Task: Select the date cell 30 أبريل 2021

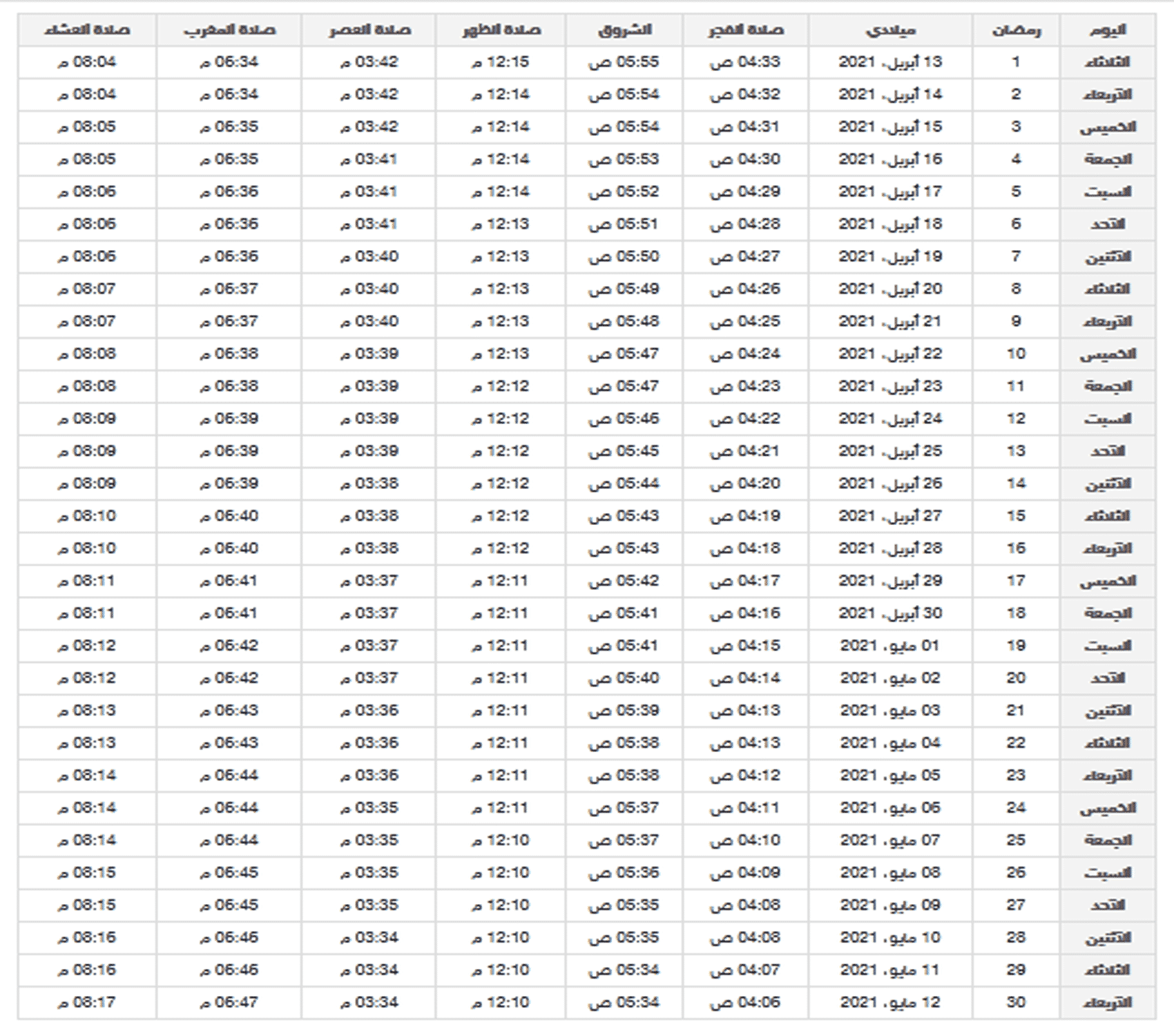Action: [890, 613]
